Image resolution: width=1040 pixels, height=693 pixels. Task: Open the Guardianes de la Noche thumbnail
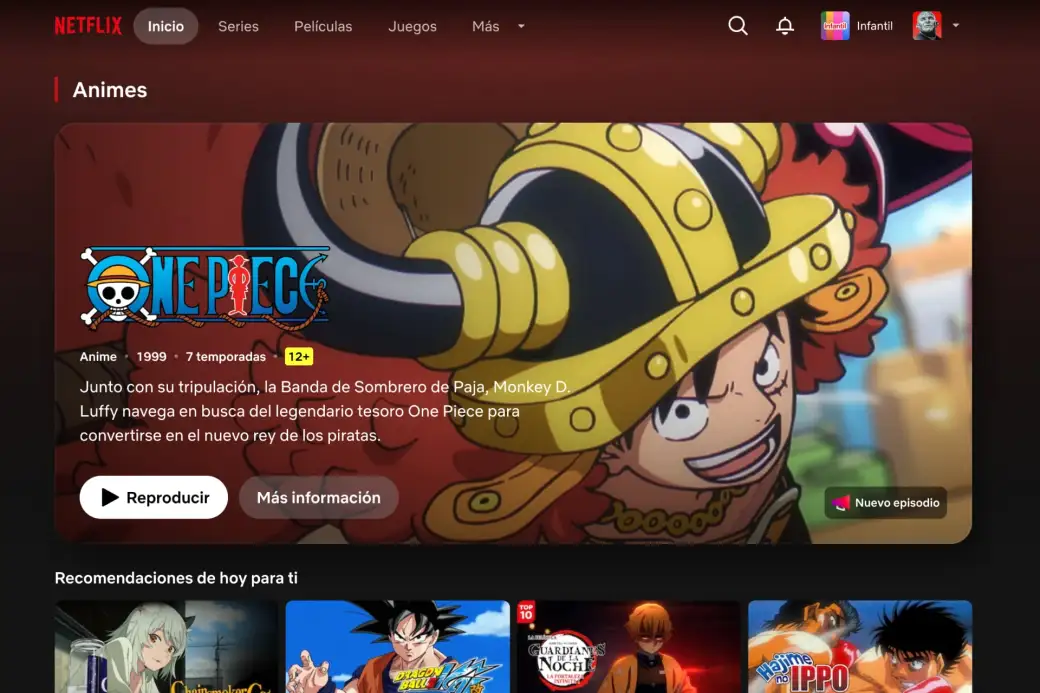(x=629, y=647)
